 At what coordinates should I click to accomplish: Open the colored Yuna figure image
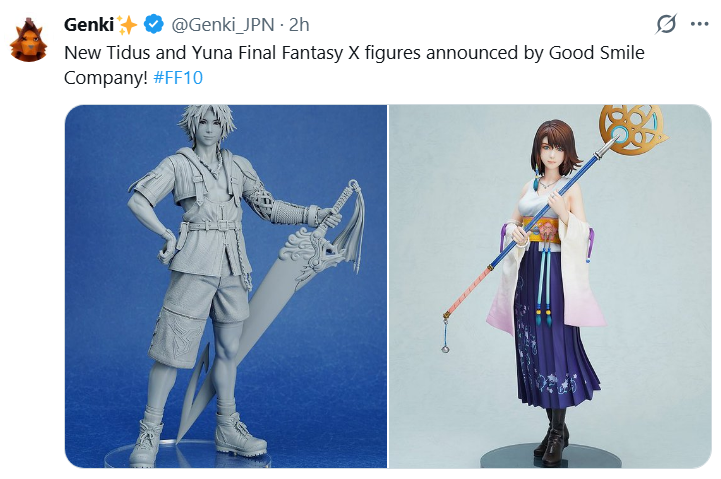pos(550,286)
